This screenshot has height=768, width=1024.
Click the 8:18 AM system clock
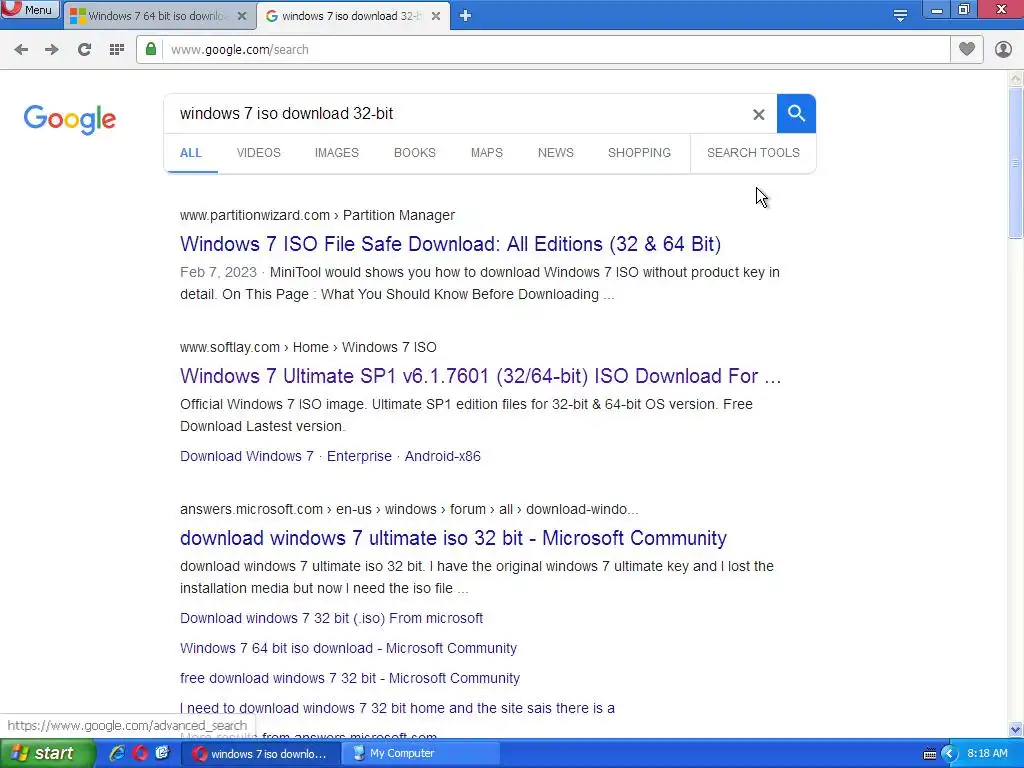[x=987, y=753]
